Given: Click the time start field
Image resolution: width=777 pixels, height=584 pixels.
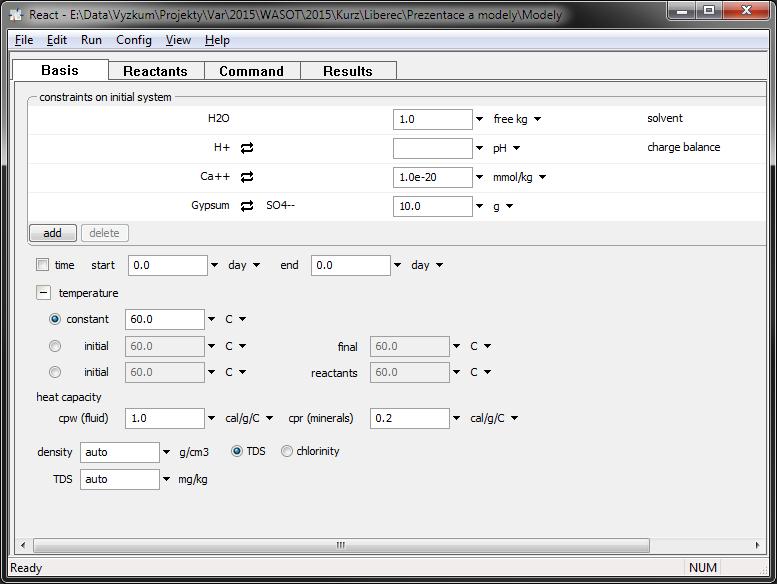Looking at the screenshot, I should pos(167,265).
